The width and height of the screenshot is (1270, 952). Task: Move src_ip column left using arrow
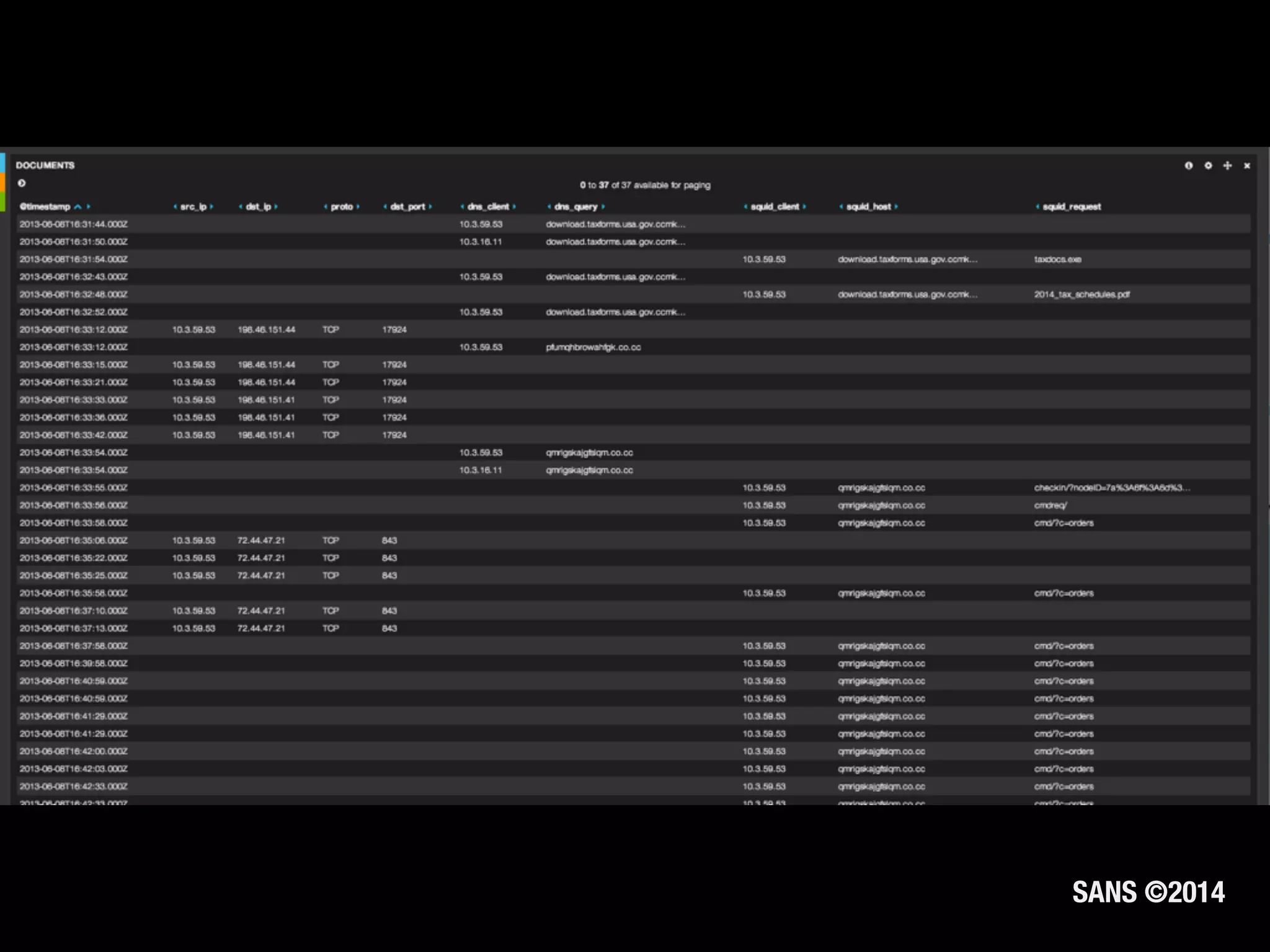[175, 207]
